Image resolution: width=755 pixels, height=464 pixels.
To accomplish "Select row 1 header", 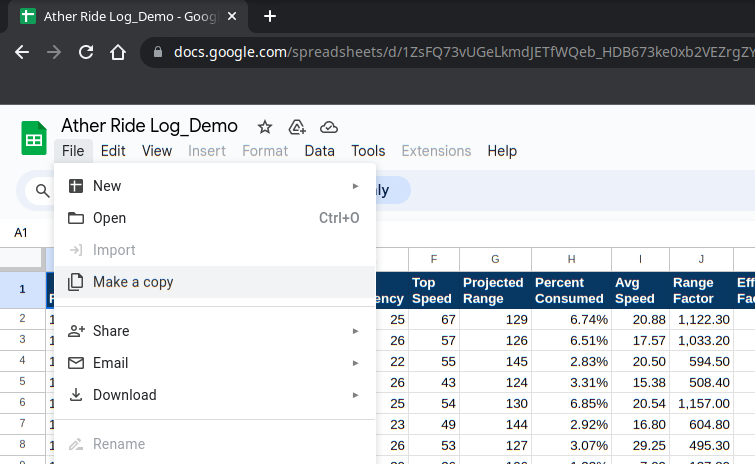I will [x=23, y=289].
